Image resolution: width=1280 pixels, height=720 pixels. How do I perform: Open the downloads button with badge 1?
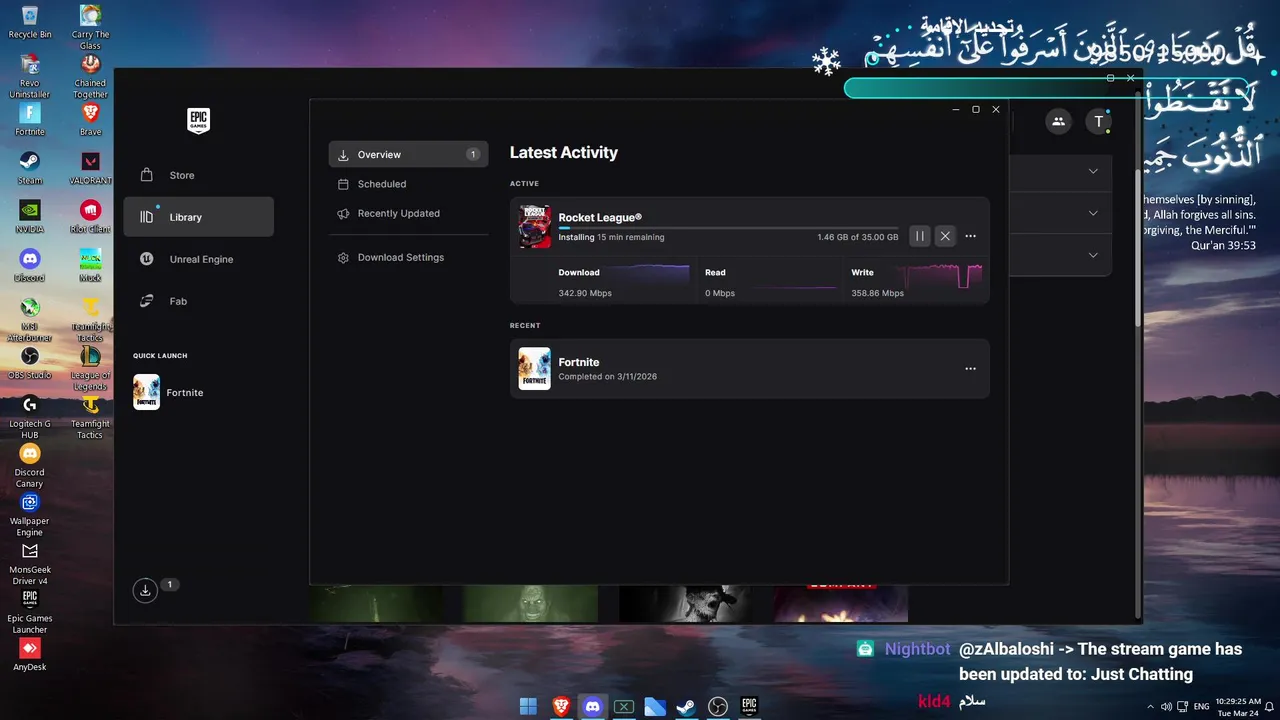tap(145, 590)
